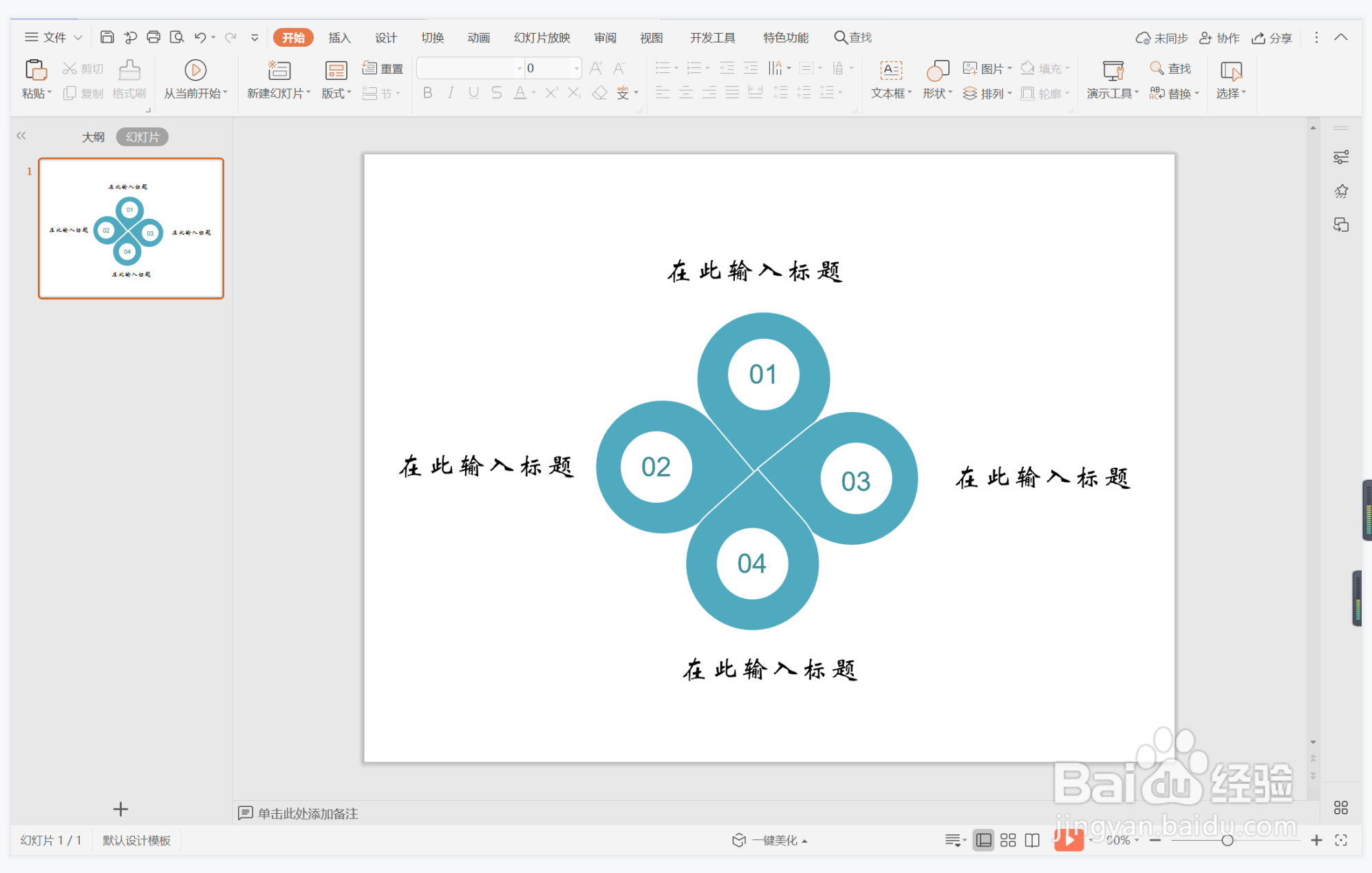This screenshot has height=873, width=1372.
Task: Click the Find magnifier in ribbon
Action: 1170,68
